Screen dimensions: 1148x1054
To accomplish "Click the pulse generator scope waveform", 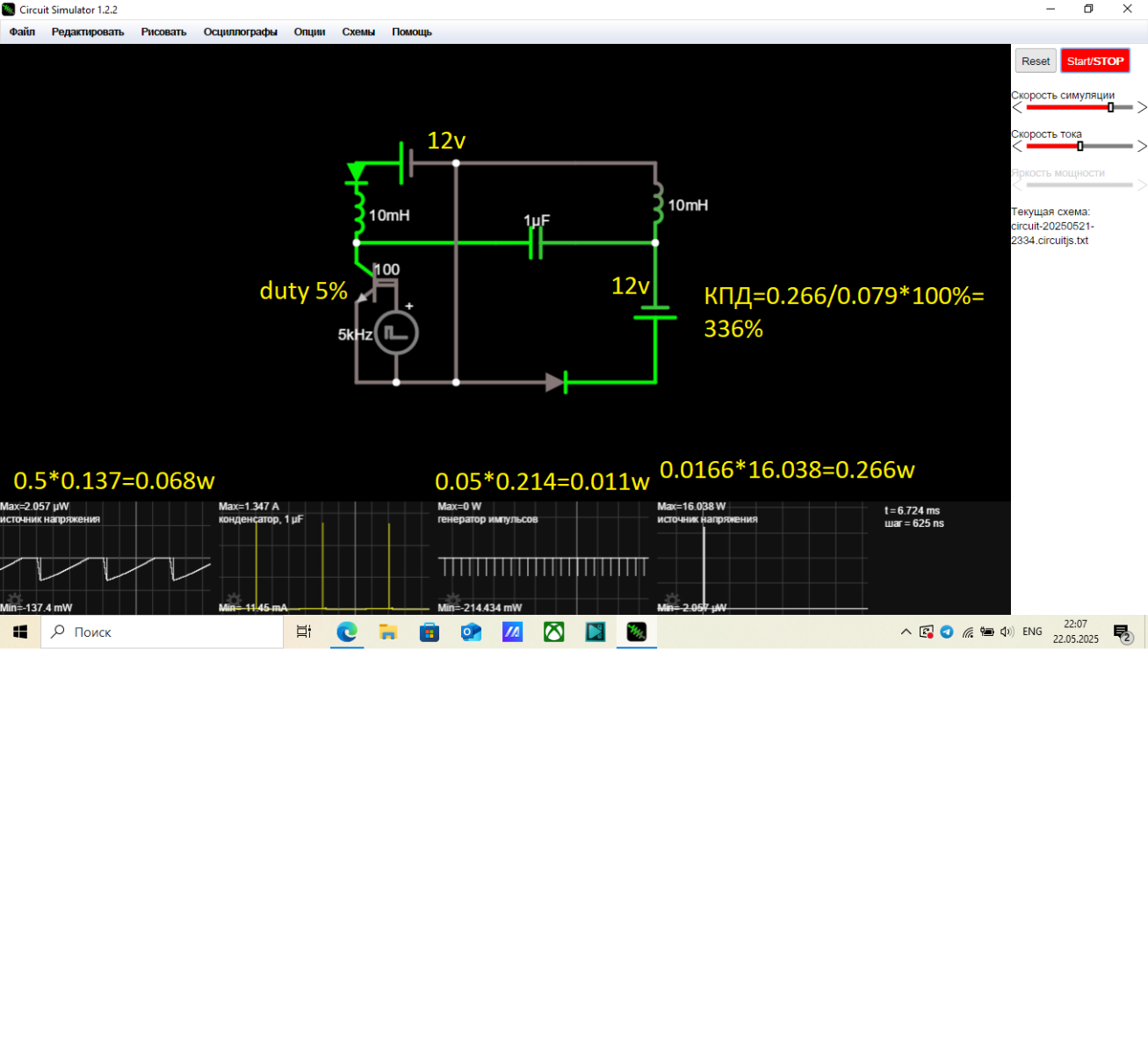I will click(x=543, y=567).
